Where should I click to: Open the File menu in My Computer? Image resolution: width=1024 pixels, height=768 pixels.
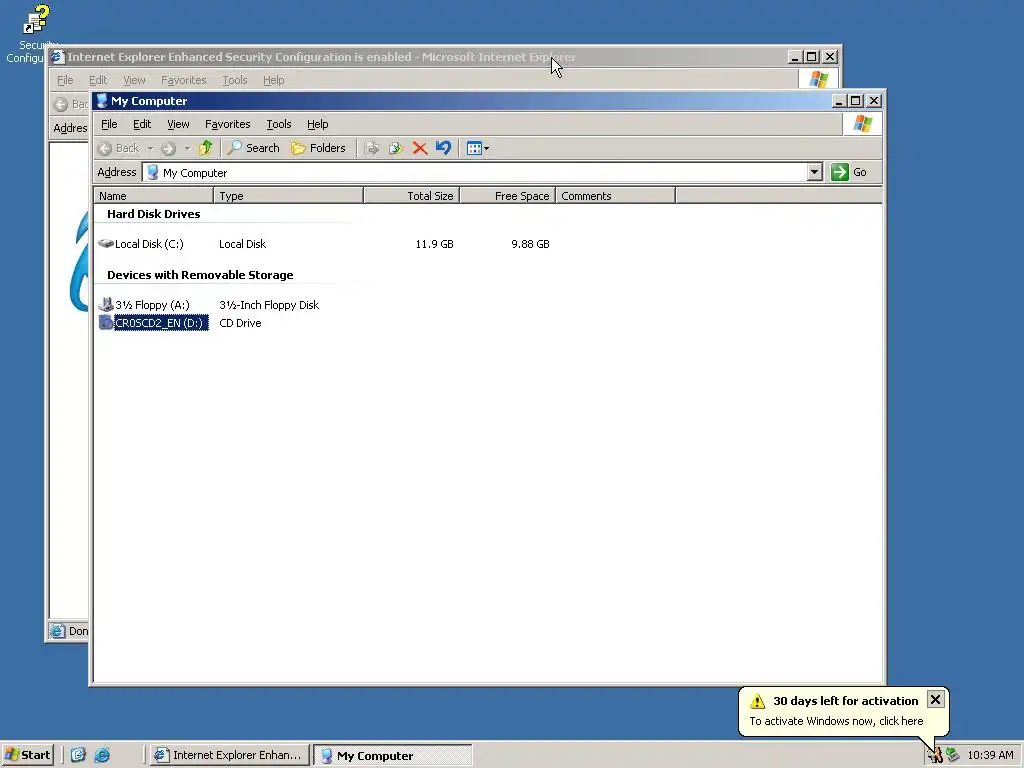point(109,124)
